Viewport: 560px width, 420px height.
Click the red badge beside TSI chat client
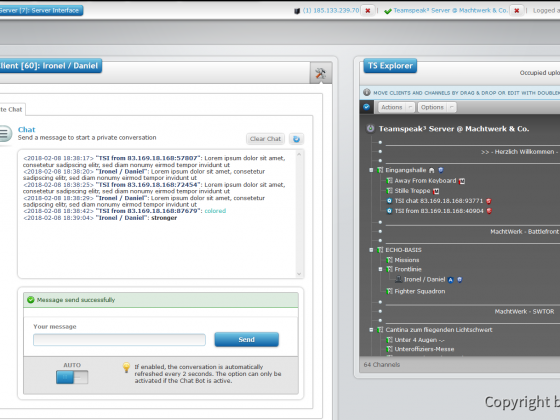point(489,201)
